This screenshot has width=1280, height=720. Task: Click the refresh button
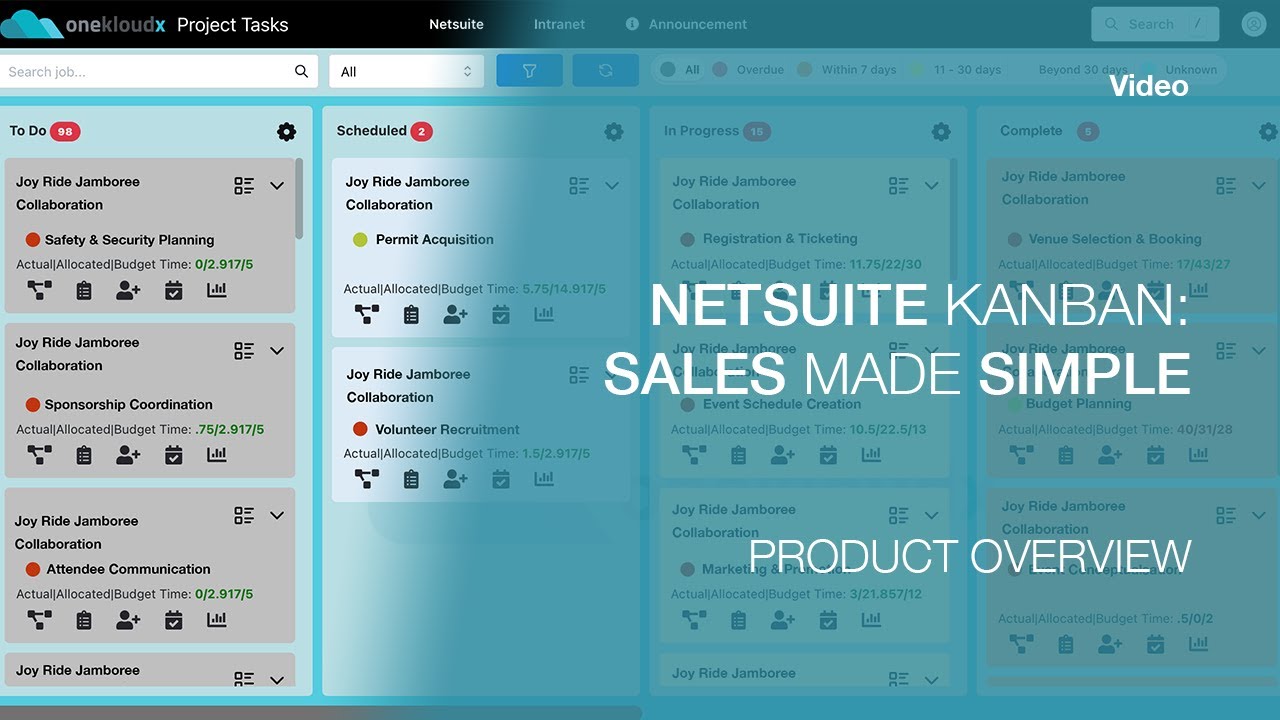tap(605, 71)
